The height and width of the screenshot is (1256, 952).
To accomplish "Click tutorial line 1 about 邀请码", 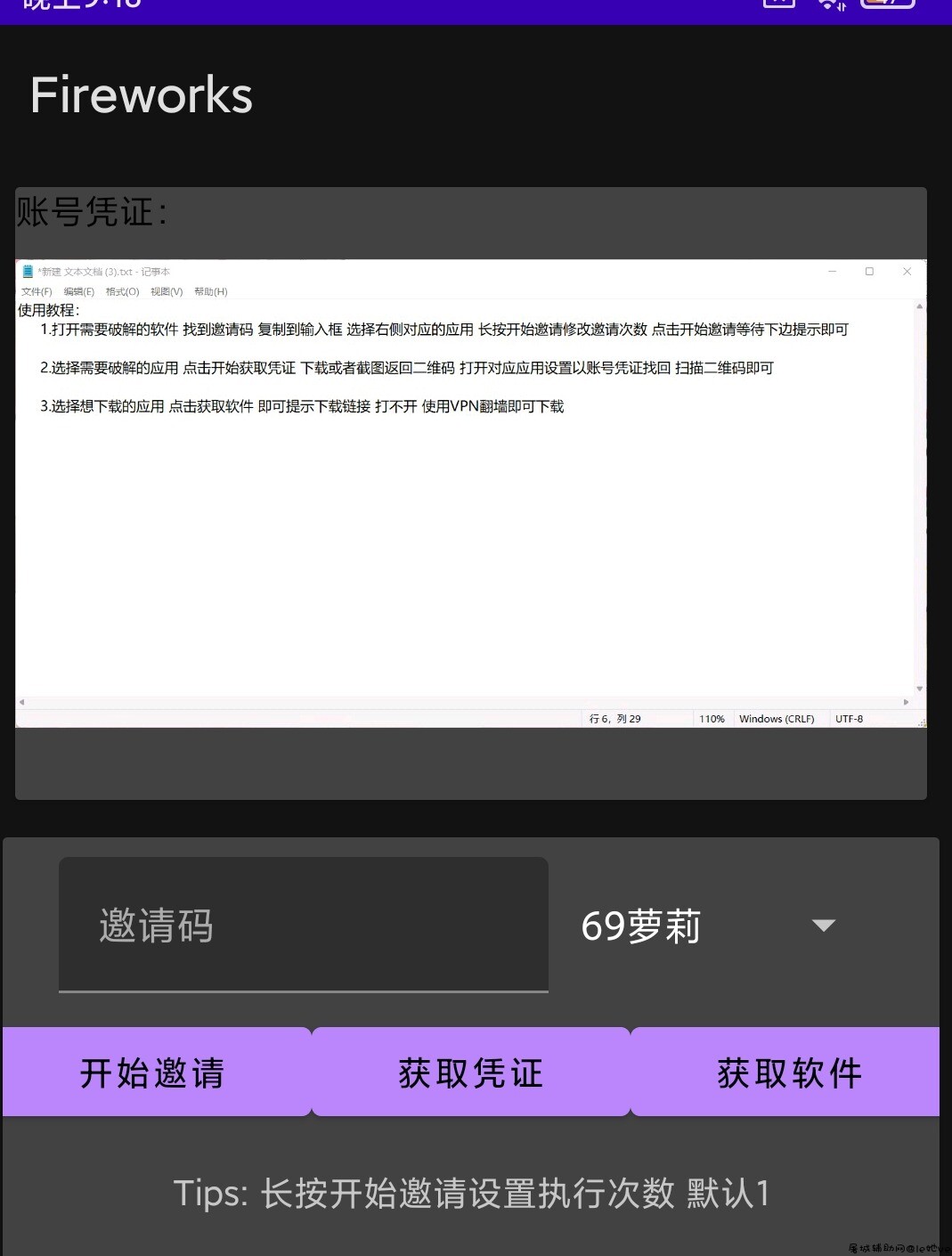I will [x=444, y=330].
